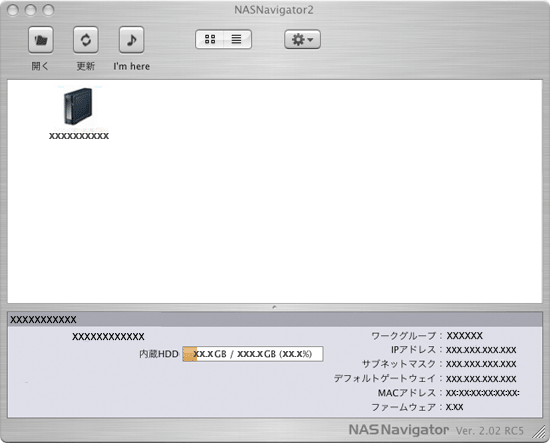Click the NAS Navigator logo in the footer
The width and height of the screenshot is (550, 443).
tap(399, 430)
